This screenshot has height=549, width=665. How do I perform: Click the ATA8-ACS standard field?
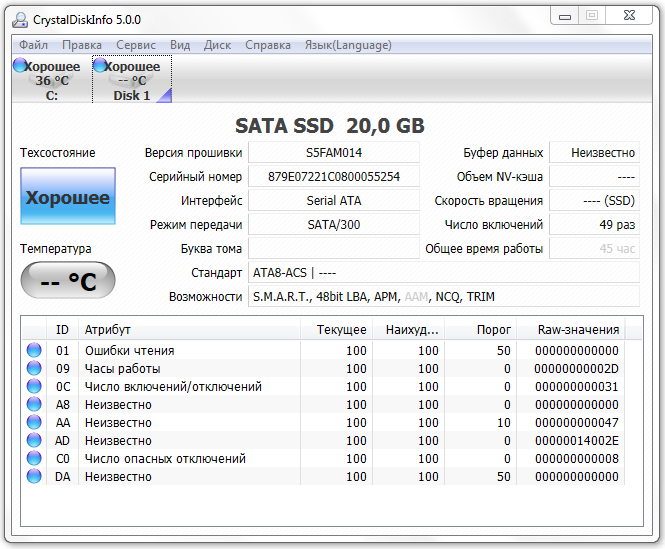tap(444, 273)
